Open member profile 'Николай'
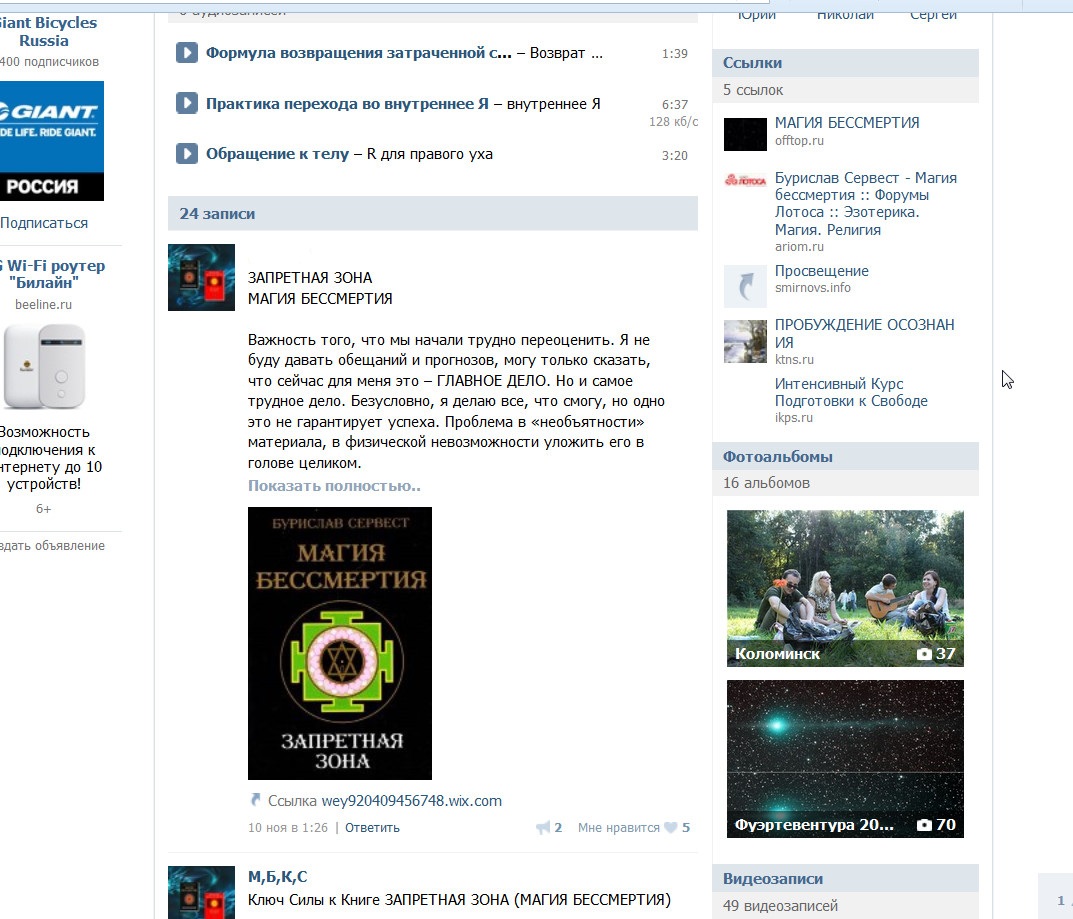Image resolution: width=1073 pixels, height=919 pixels. coord(845,15)
